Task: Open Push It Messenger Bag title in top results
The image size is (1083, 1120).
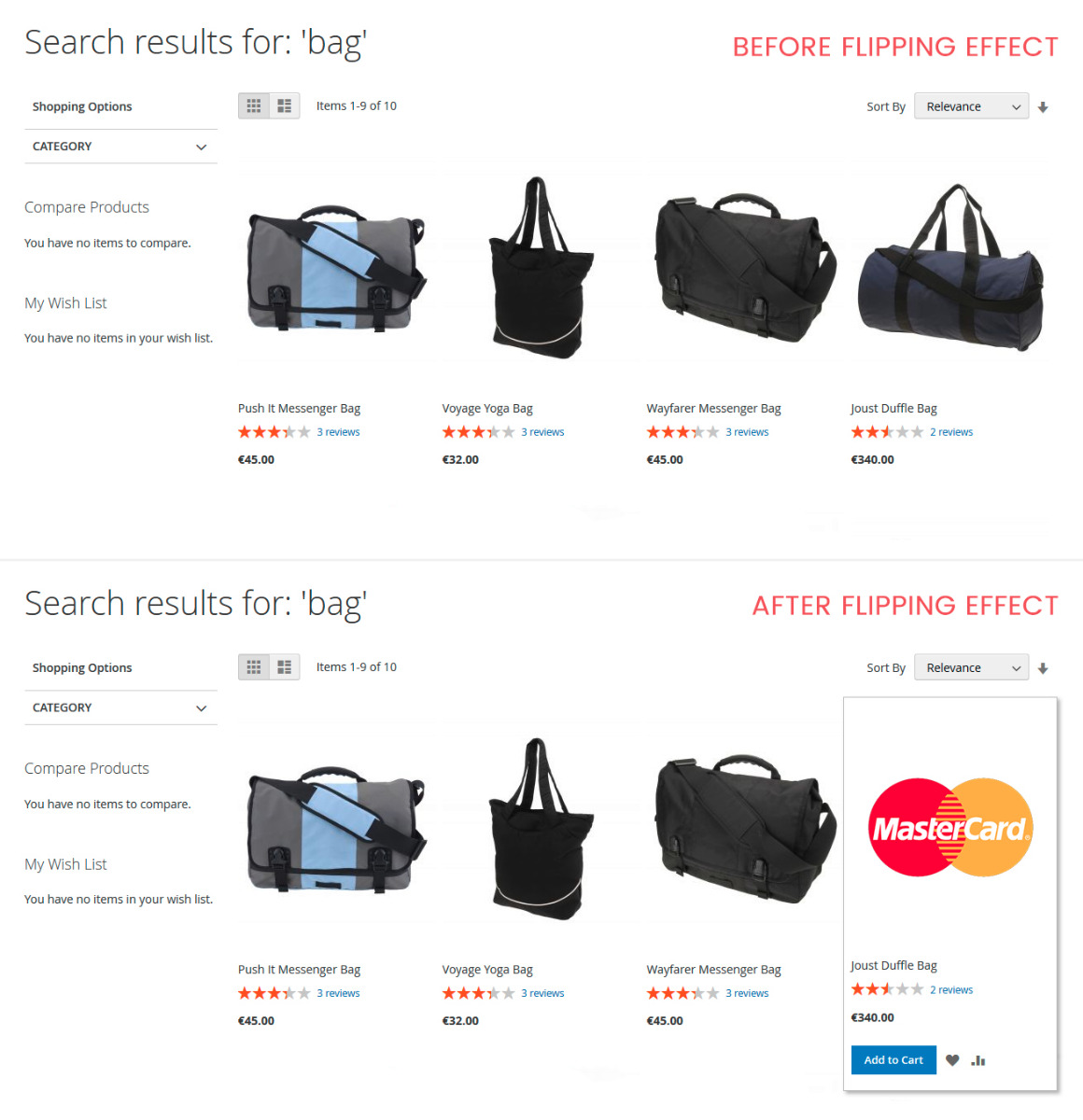Action: 299,409
